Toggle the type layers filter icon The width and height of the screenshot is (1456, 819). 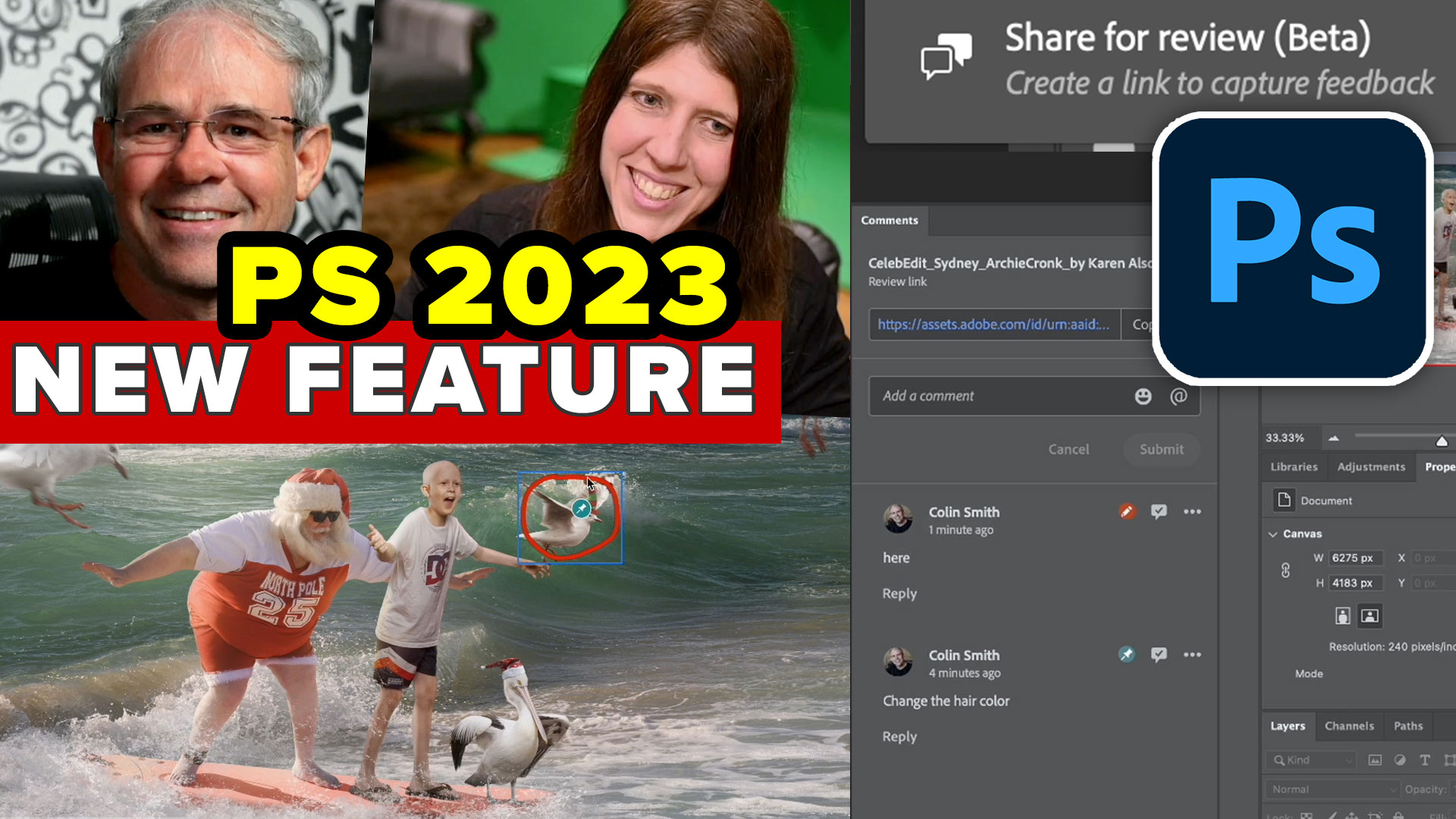coord(1425,760)
